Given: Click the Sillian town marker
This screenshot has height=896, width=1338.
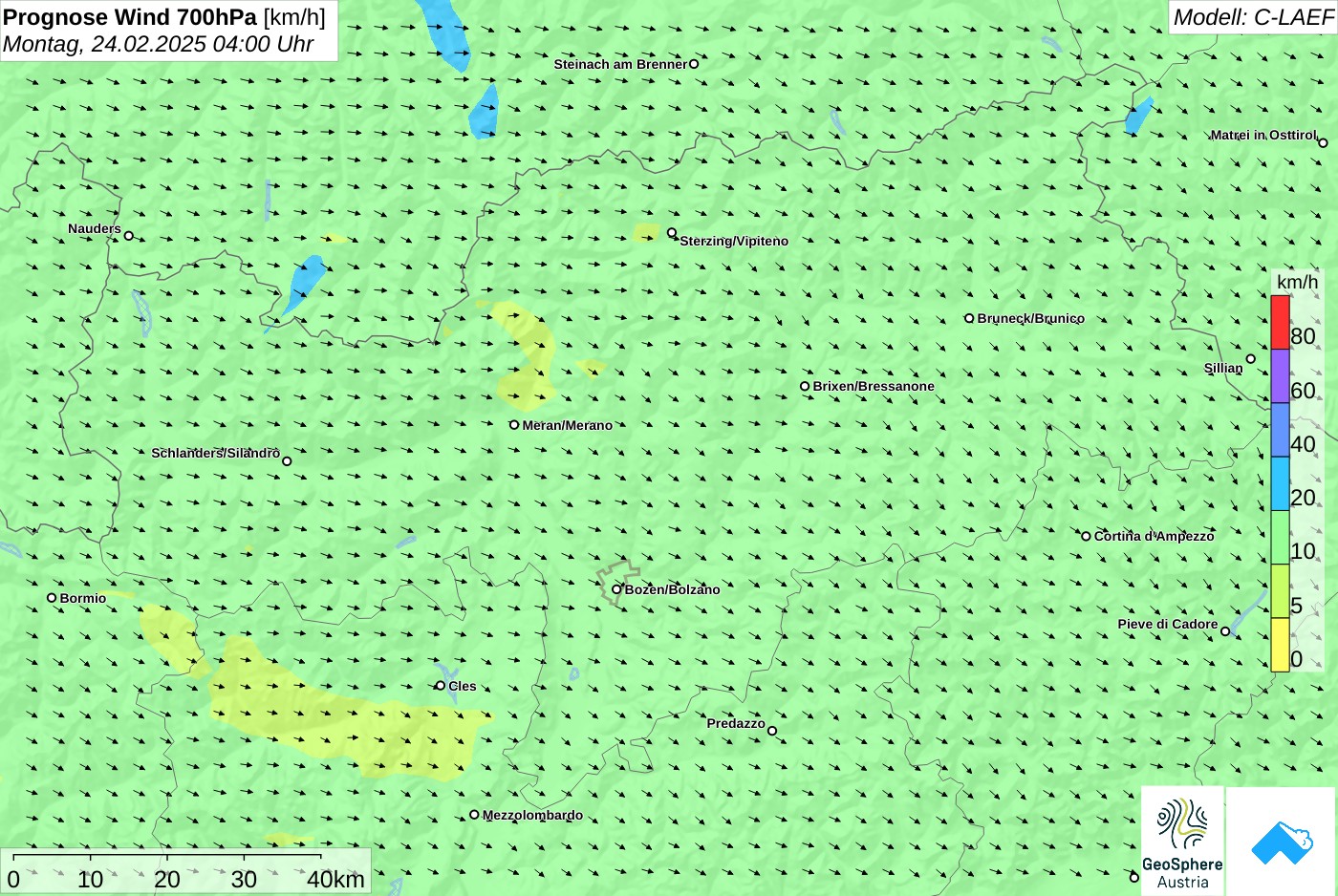Looking at the screenshot, I should point(1250,359).
